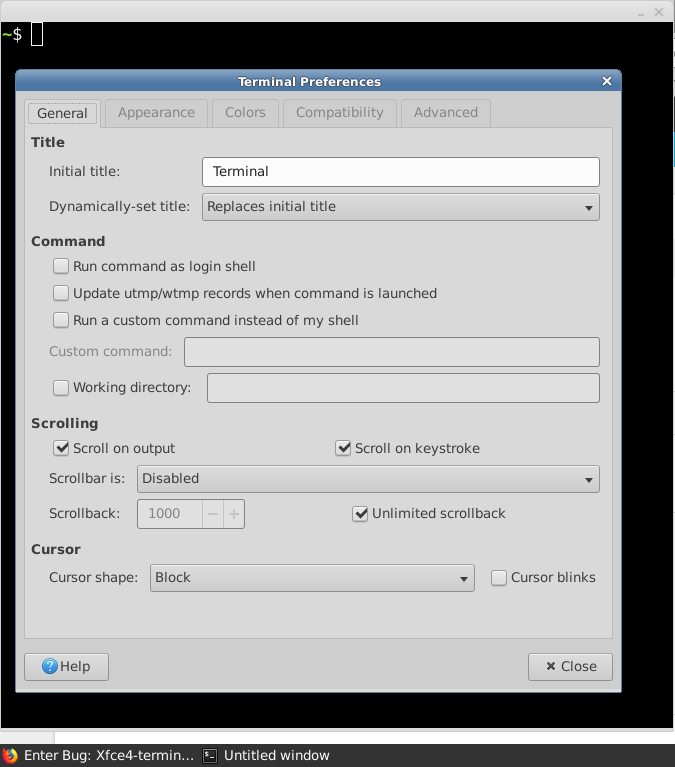Toggle Update utmp/wtmp records checkbox

[x=61, y=294]
